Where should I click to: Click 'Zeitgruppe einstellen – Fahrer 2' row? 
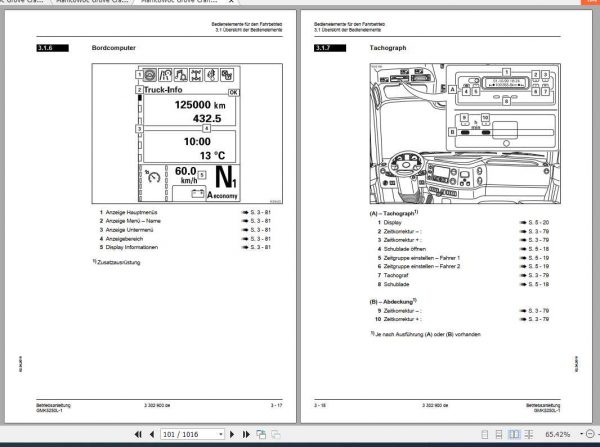[x=463, y=266]
